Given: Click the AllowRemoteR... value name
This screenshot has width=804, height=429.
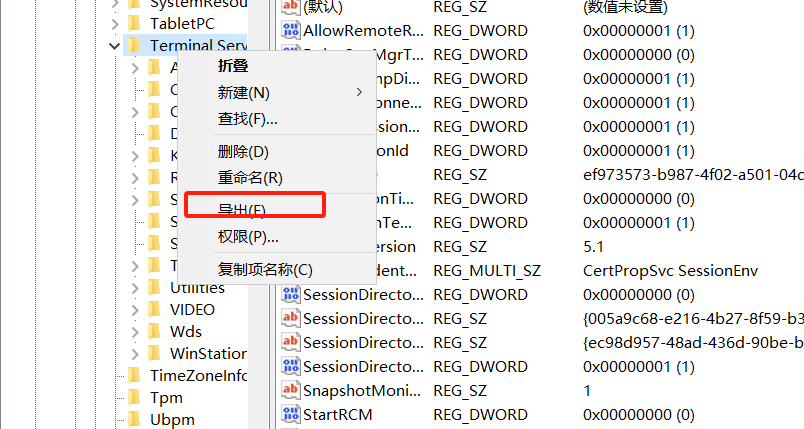Looking at the screenshot, I should pos(363,31).
